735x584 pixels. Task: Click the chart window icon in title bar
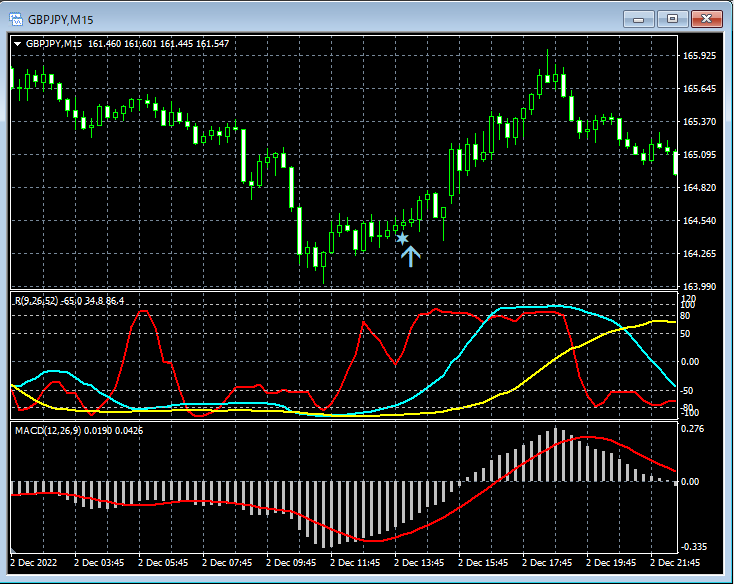coord(15,19)
